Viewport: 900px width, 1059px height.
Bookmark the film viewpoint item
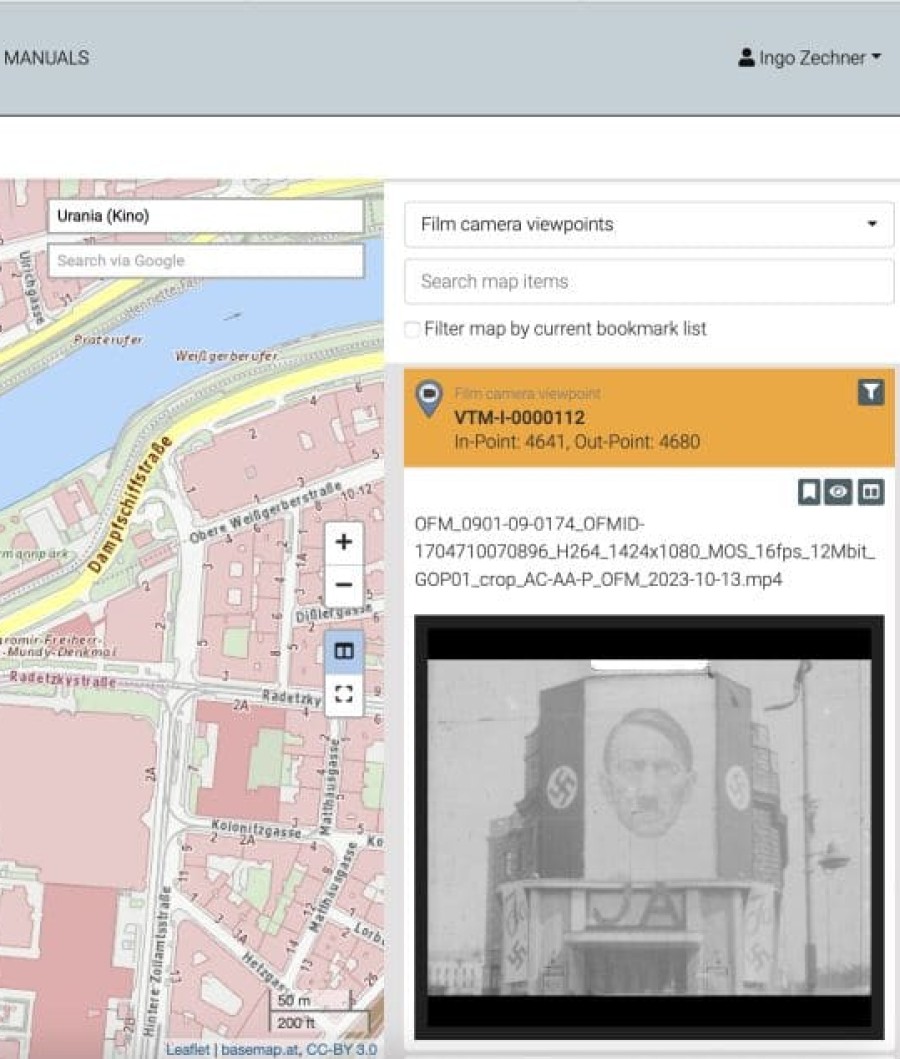tap(809, 492)
